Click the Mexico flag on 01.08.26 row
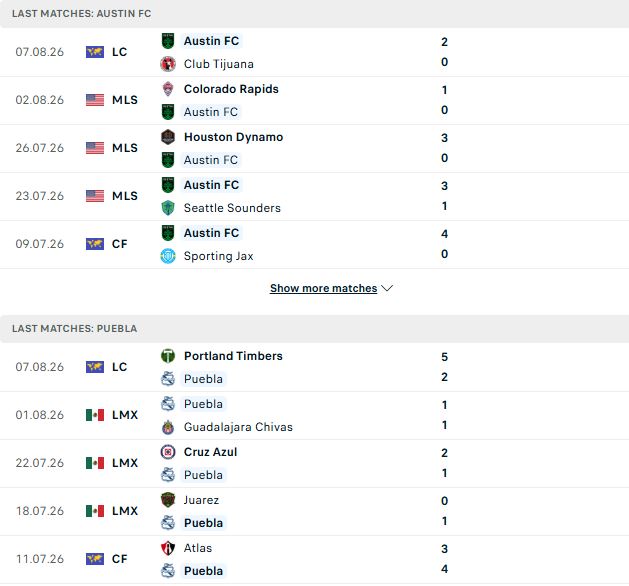This screenshot has width=629, height=586. (95, 415)
